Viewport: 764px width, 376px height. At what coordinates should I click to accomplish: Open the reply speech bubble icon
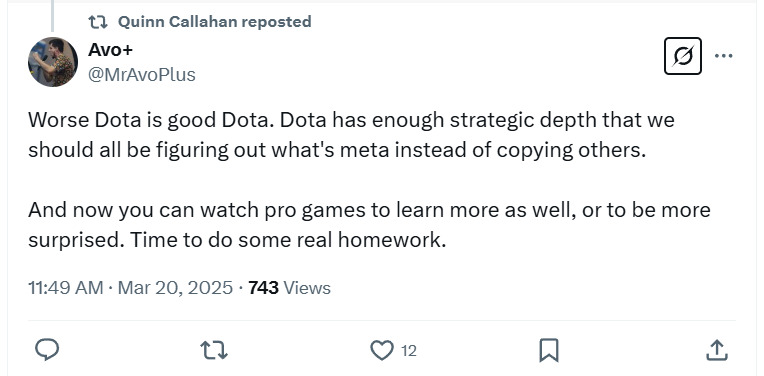click(47, 350)
